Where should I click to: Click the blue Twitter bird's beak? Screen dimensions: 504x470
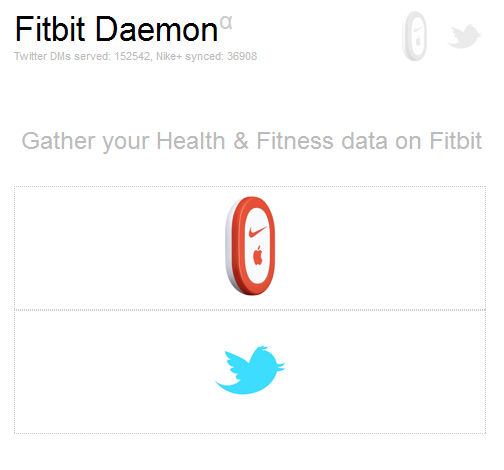[x=281, y=366]
